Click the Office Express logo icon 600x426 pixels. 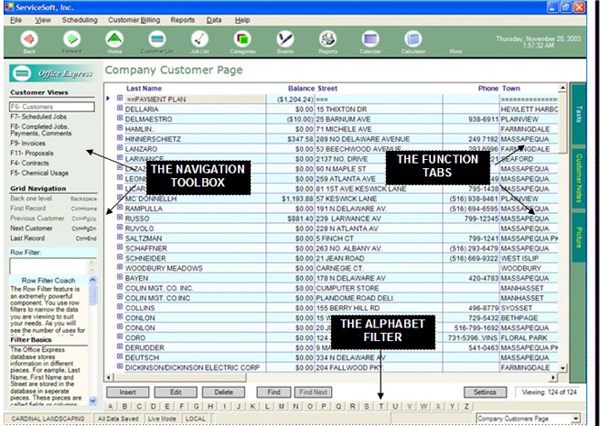click(22, 73)
